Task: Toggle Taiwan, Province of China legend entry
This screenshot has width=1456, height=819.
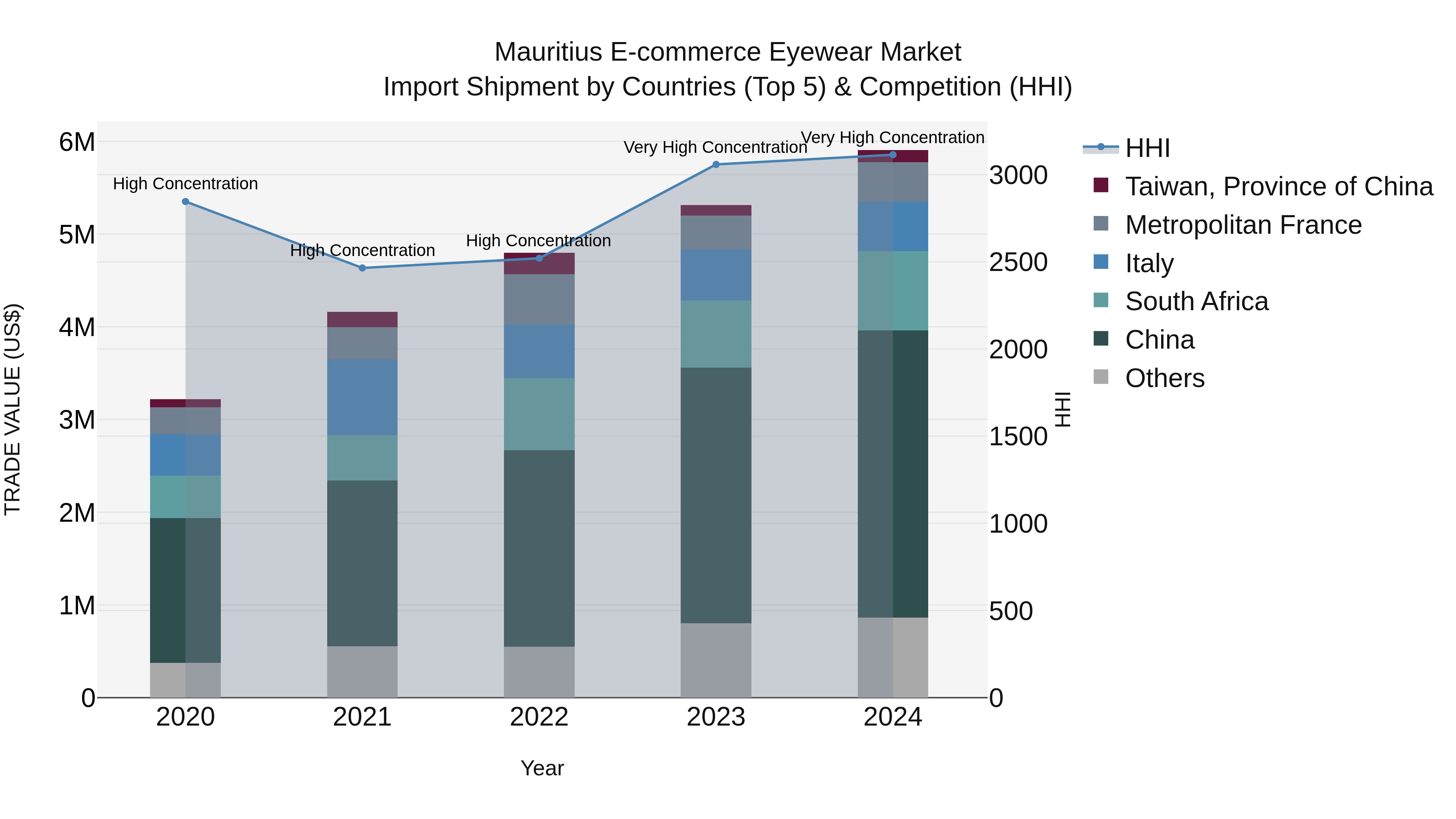Action: pyautogui.click(x=1263, y=186)
